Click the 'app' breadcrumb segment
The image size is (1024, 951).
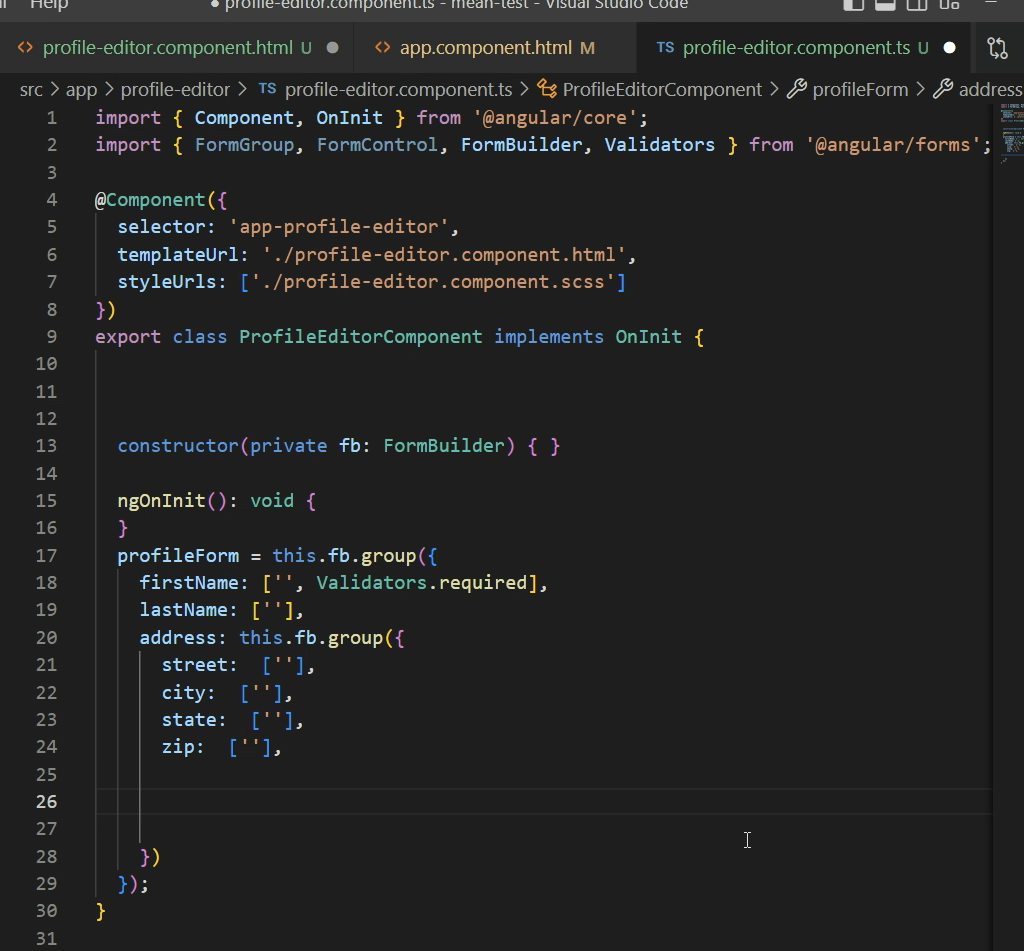tap(81, 90)
